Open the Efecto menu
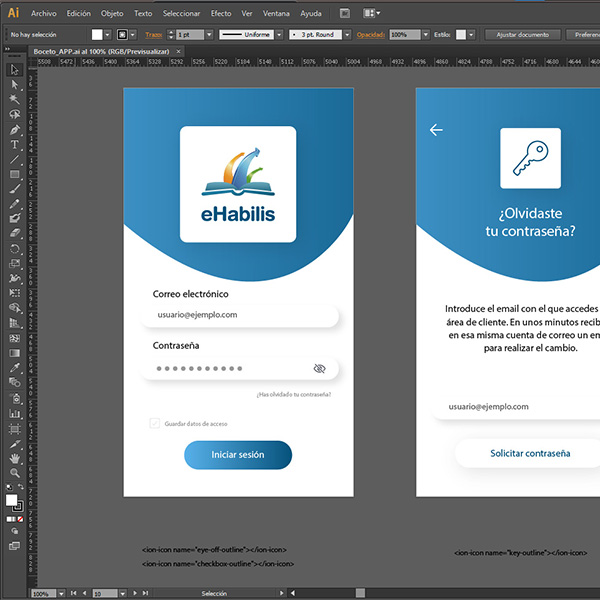Viewport: 600px width, 600px height. tap(221, 13)
